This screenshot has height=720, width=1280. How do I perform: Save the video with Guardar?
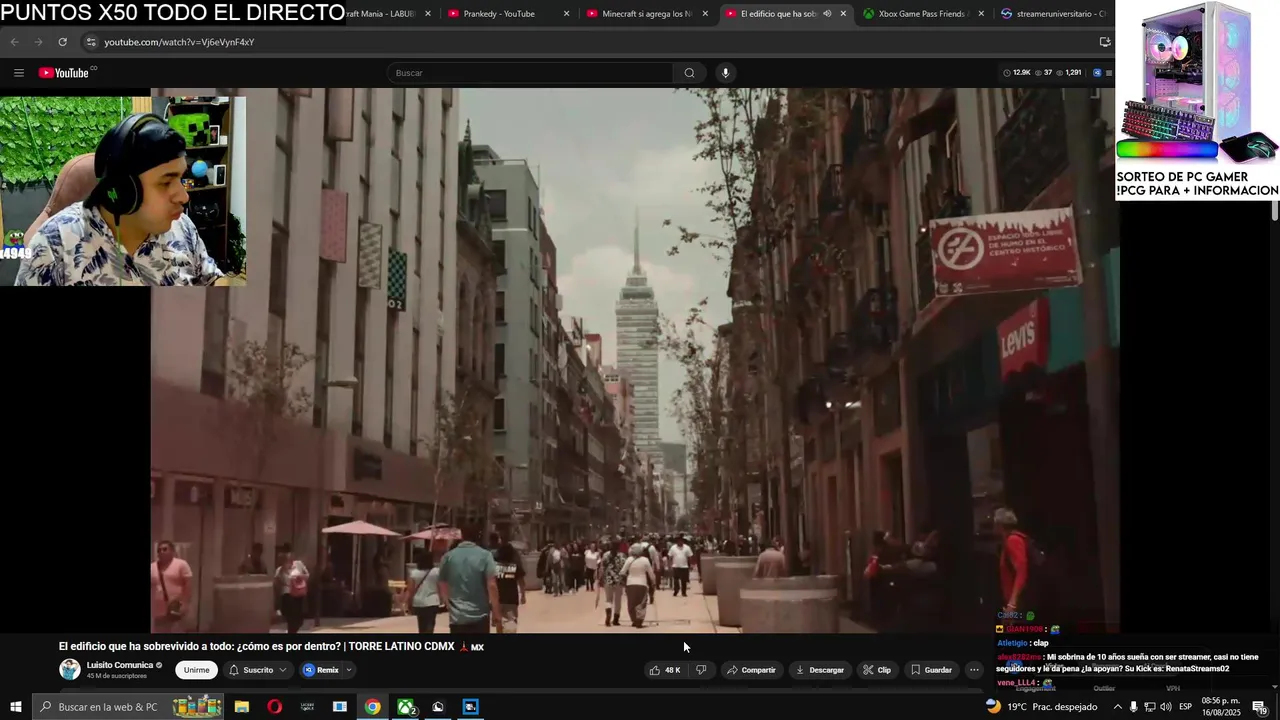[x=931, y=670]
